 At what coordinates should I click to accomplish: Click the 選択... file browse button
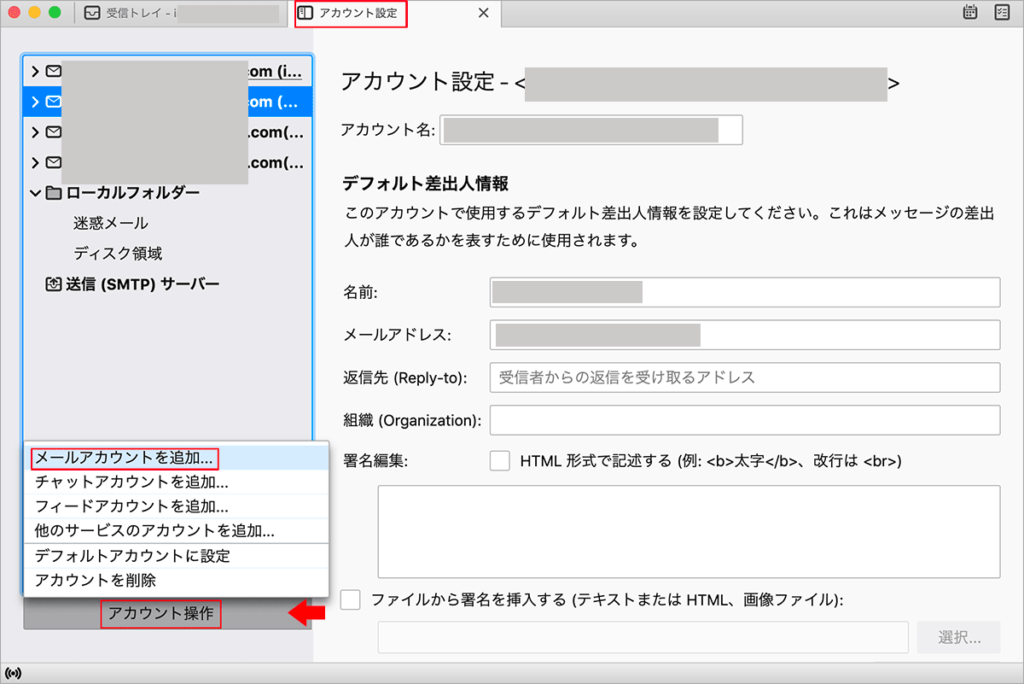[x=958, y=637]
